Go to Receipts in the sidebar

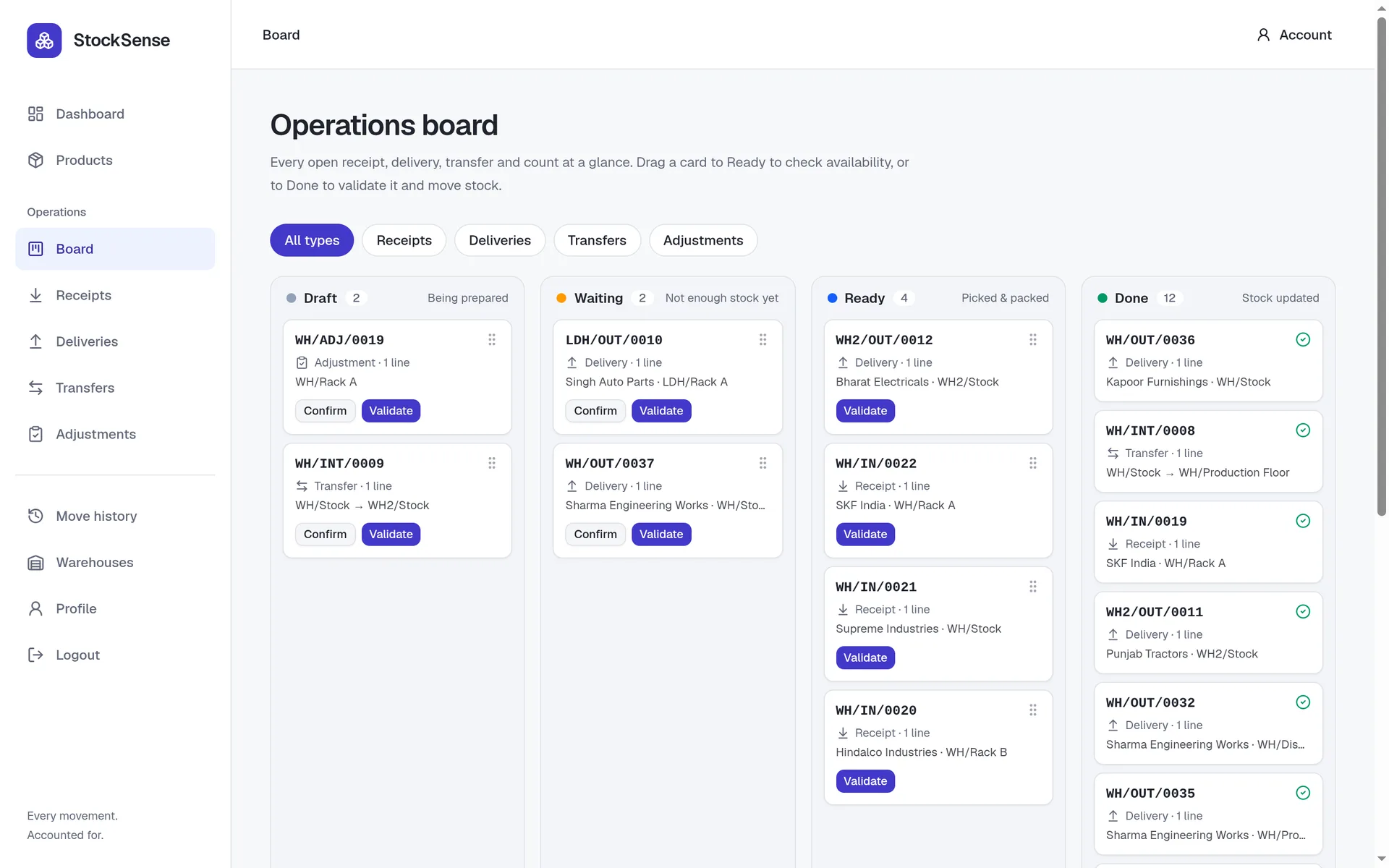pos(115,295)
